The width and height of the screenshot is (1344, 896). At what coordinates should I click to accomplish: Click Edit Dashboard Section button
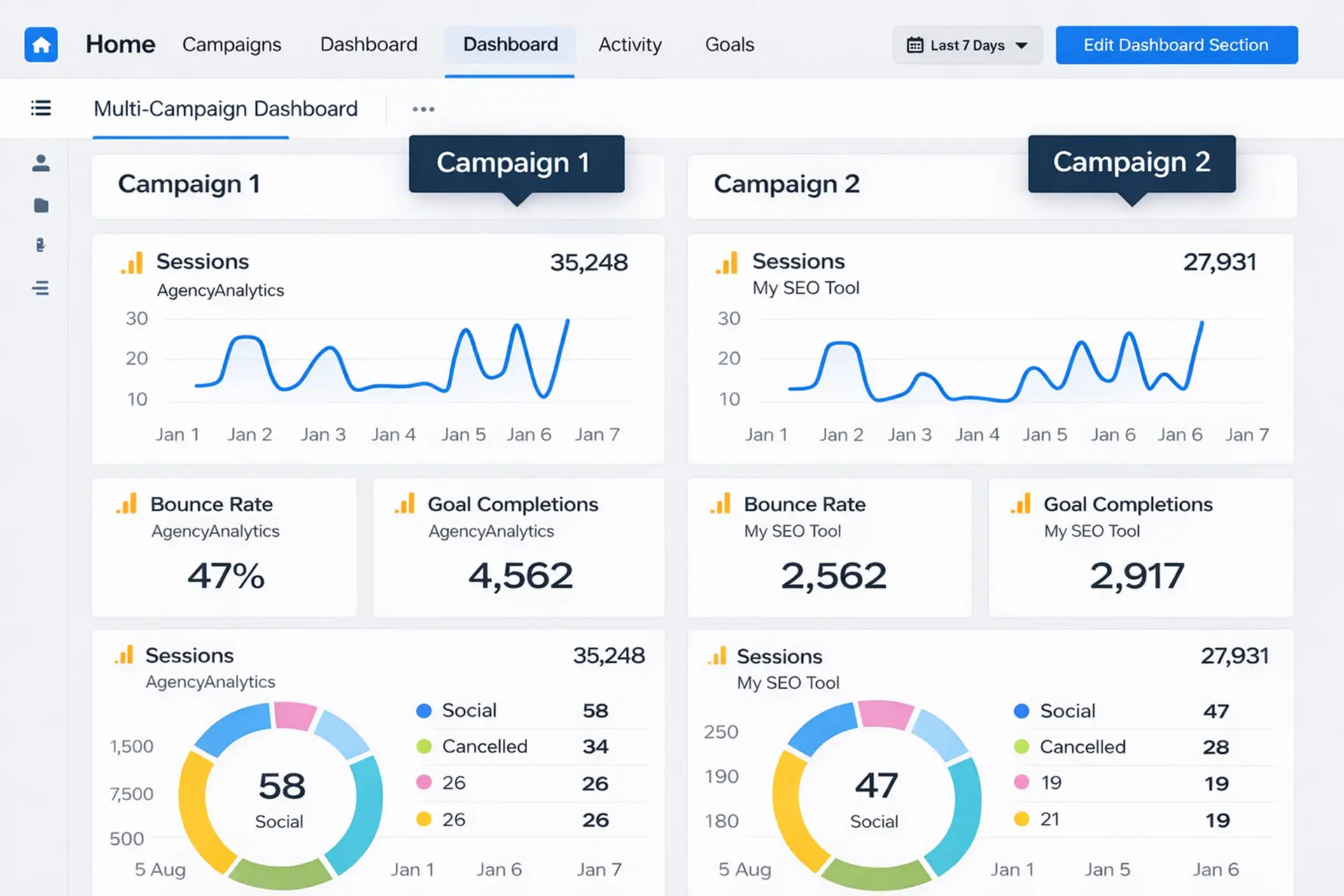pyautogui.click(x=1177, y=45)
